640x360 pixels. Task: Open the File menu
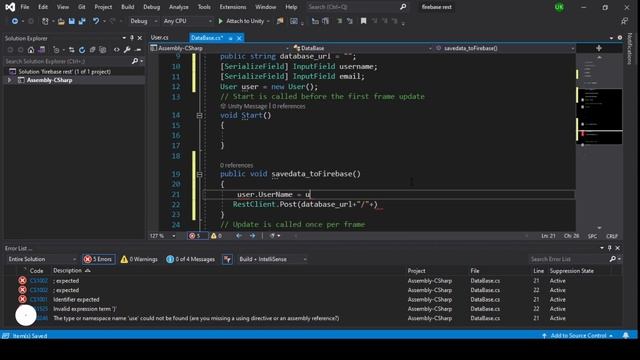tap(25, 7)
